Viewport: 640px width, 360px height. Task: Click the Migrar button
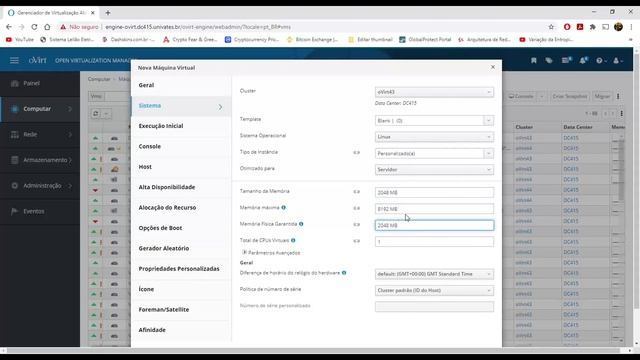pos(602,96)
